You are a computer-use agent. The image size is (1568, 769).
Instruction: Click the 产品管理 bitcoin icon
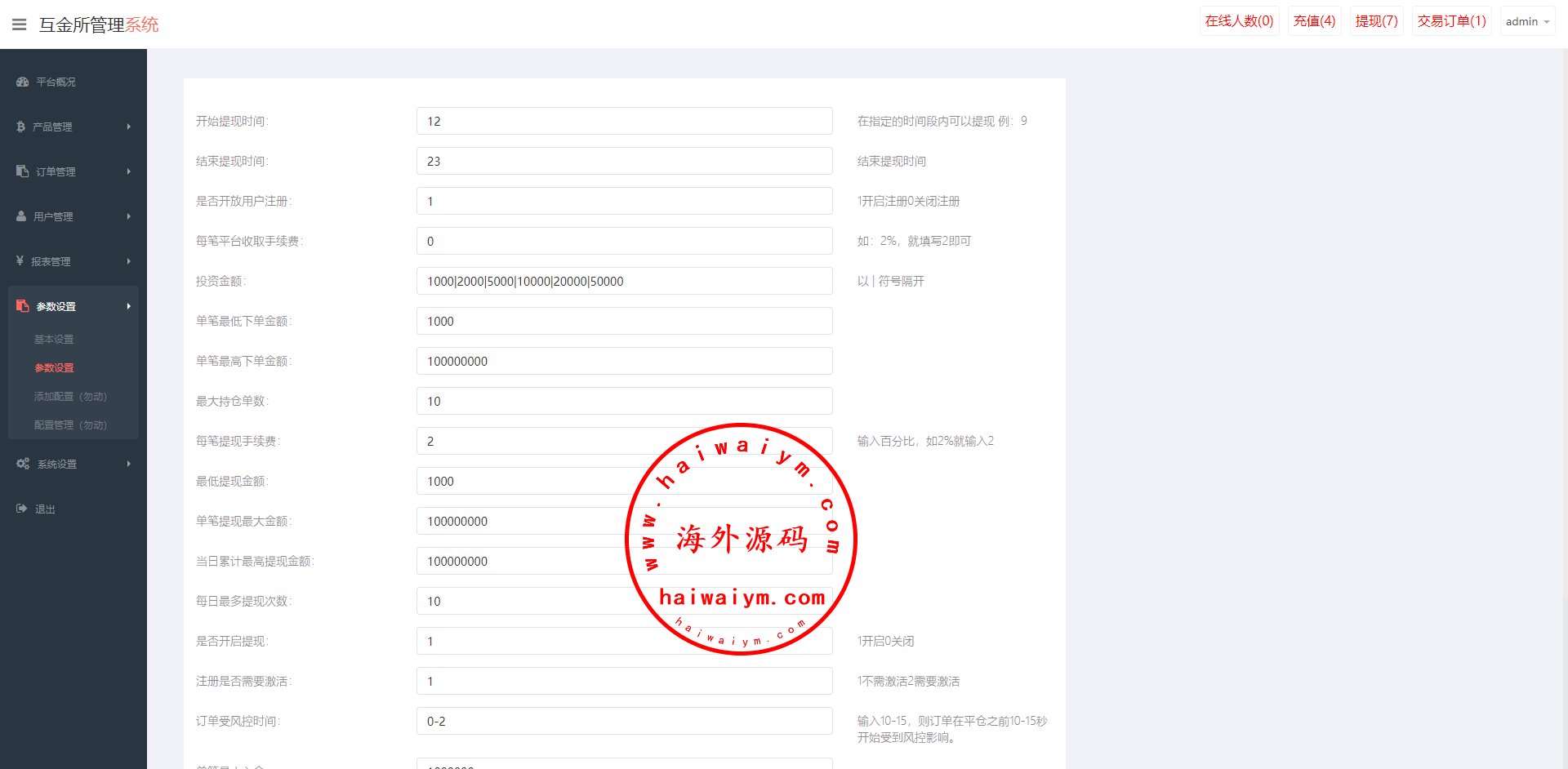[x=20, y=127]
